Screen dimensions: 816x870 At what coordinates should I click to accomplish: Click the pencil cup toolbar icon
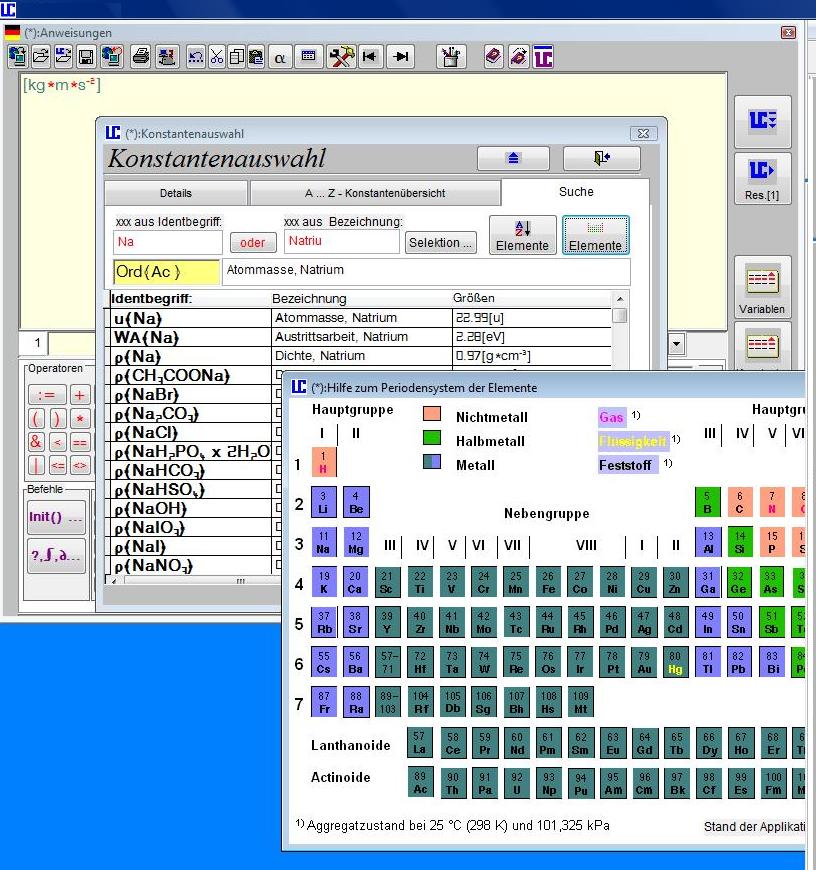point(450,57)
